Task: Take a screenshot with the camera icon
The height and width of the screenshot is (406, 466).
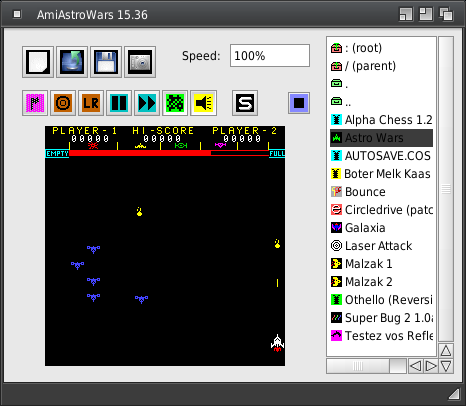Action: tap(140, 62)
